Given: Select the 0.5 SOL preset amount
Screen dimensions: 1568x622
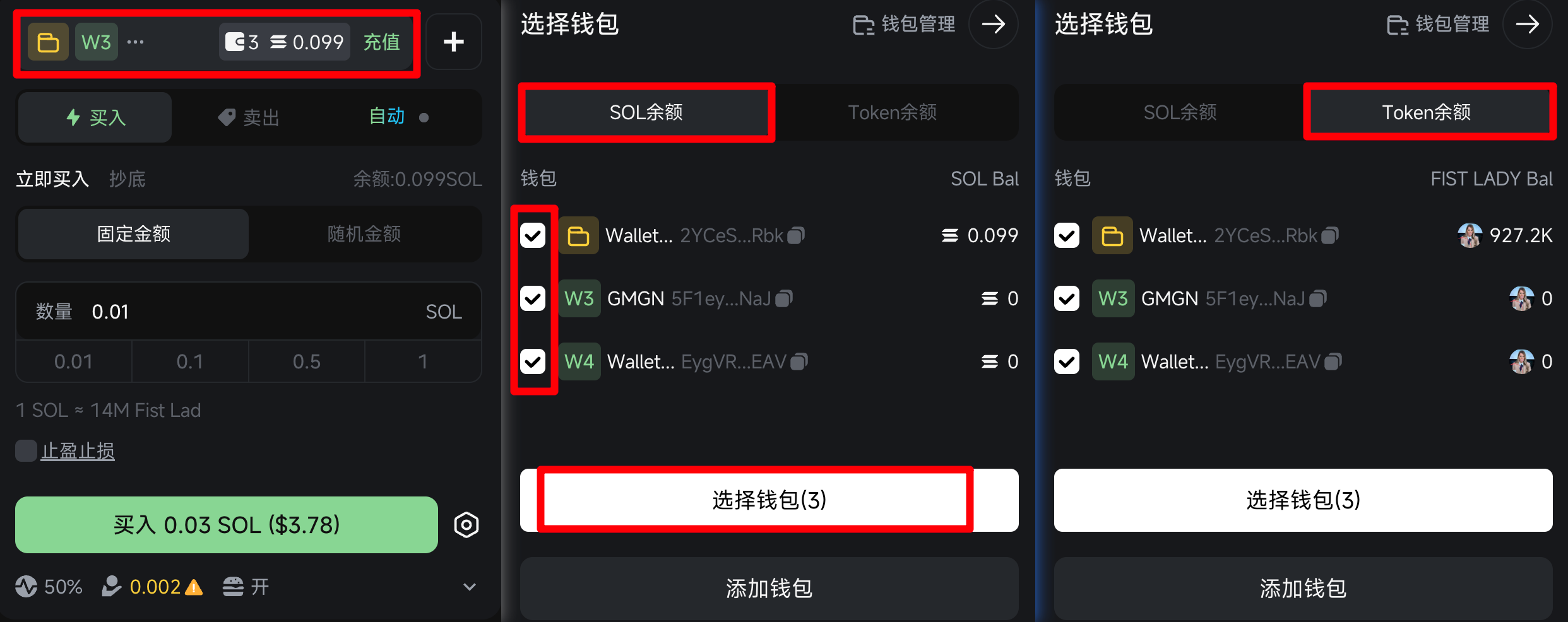Looking at the screenshot, I should (307, 361).
